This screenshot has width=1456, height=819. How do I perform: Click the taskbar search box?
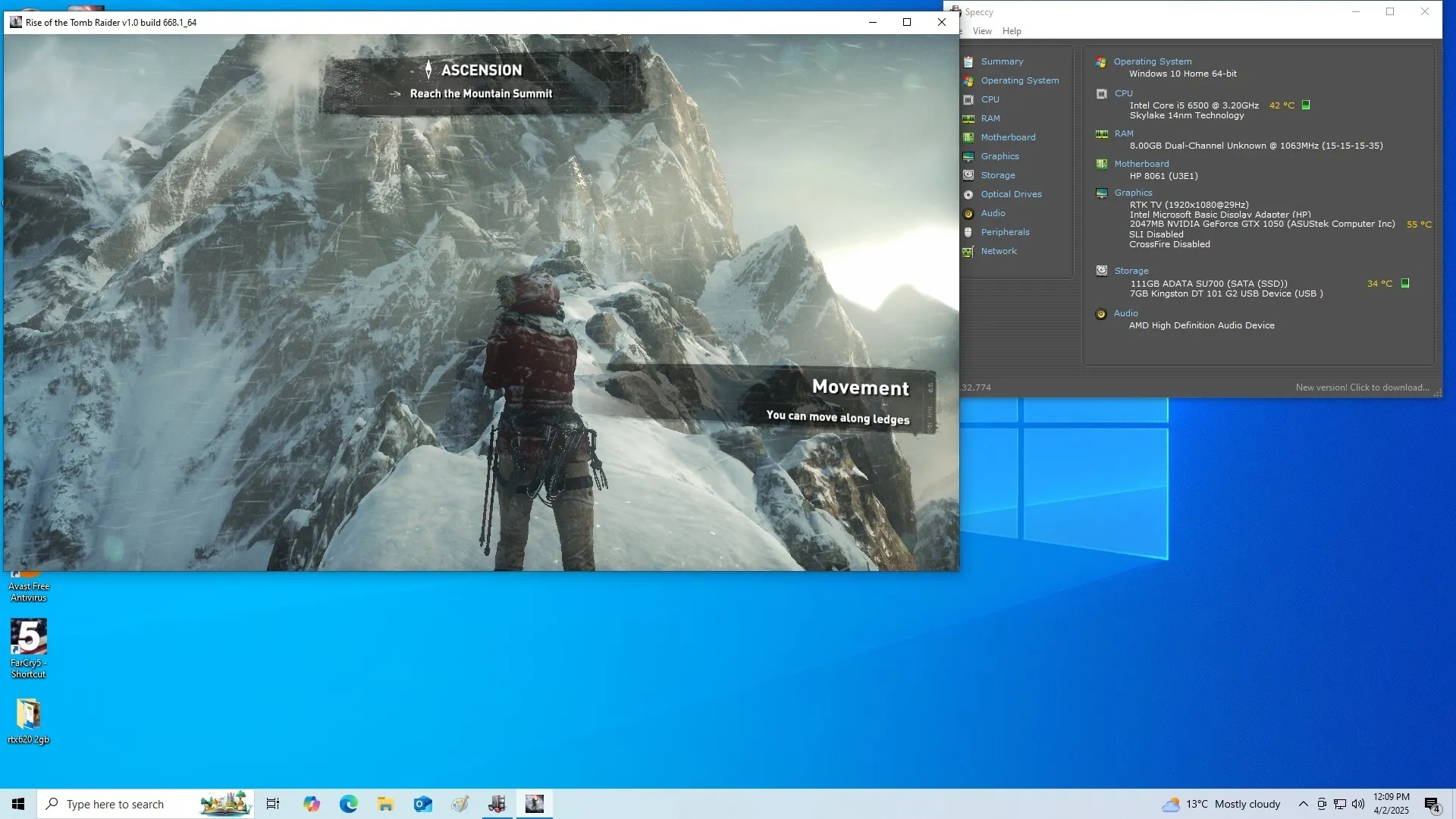(146, 804)
